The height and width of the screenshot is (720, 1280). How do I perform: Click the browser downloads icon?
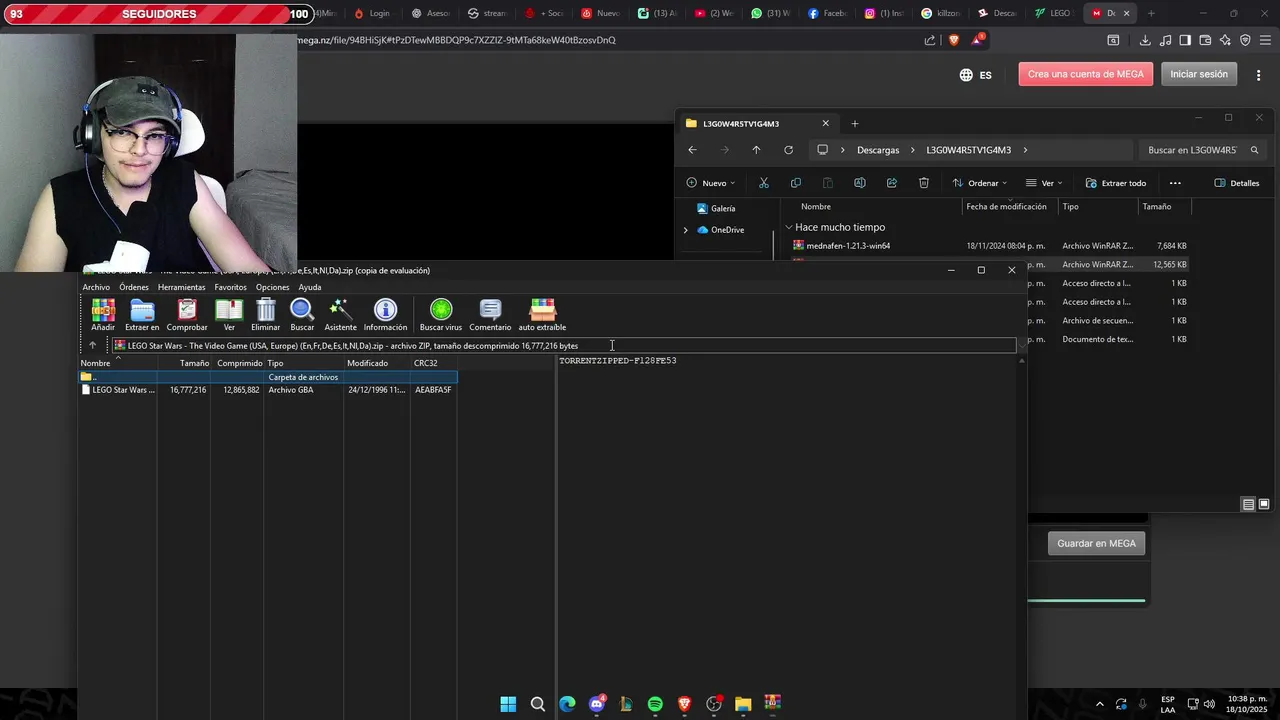point(1145,40)
